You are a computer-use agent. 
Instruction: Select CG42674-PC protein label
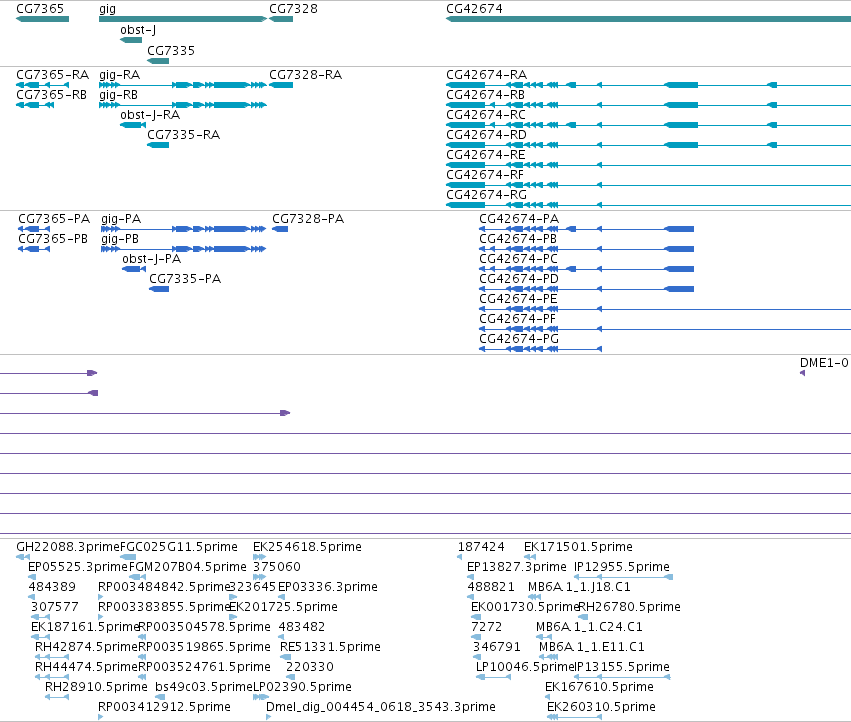click(518, 259)
